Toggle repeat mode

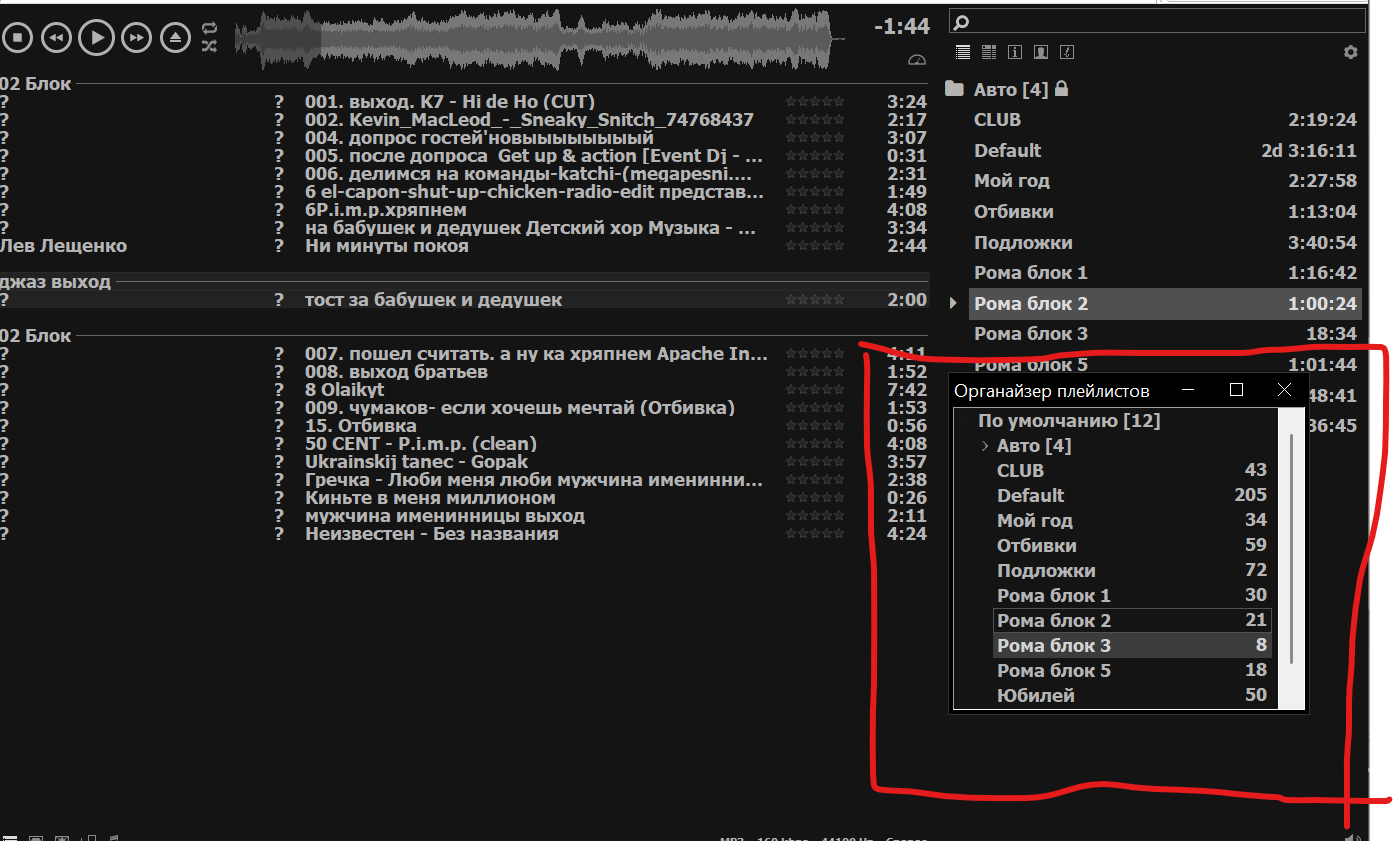tap(209, 29)
